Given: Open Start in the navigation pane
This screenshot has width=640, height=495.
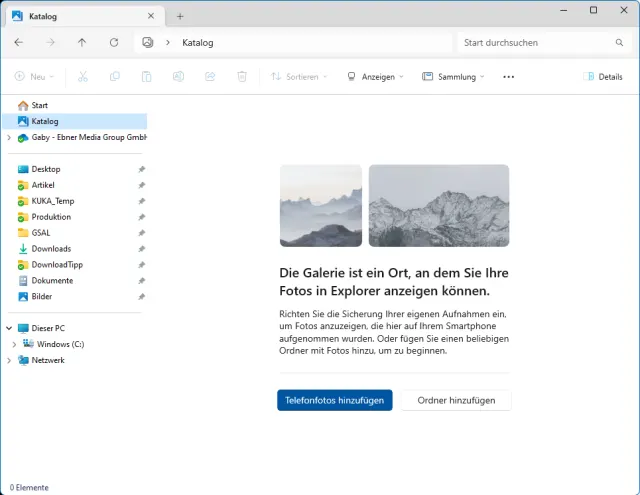Looking at the screenshot, I should tap(39, 105).
